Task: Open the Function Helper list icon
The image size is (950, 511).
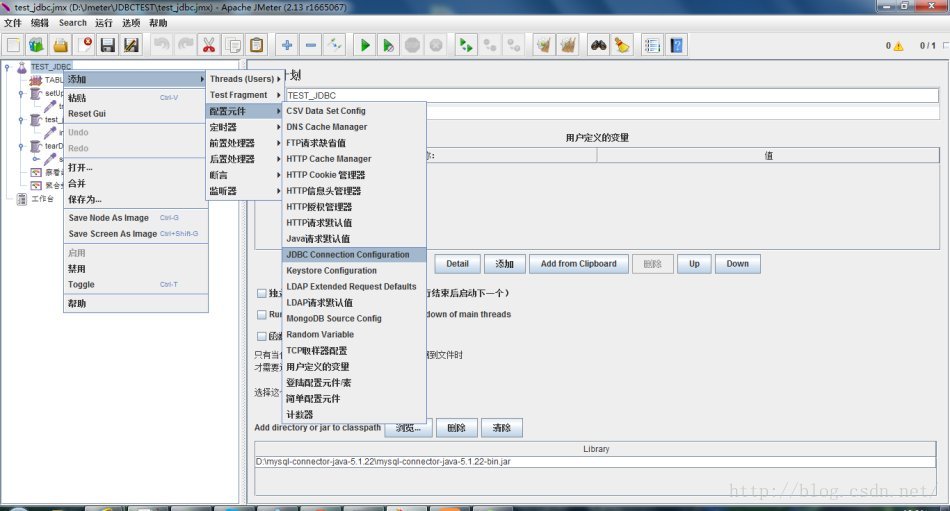Action: (653, 45)
